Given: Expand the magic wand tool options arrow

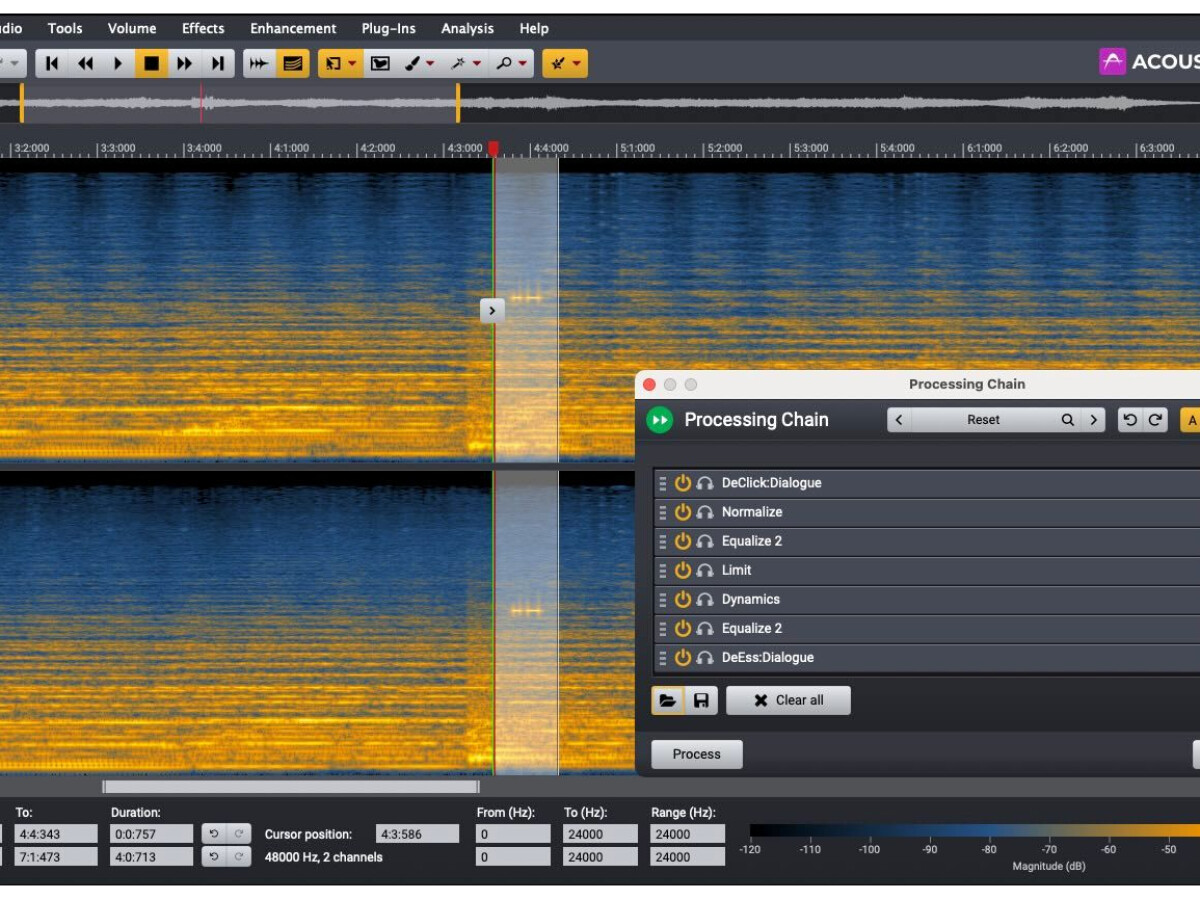Looking at the screenshot, I should tap(477, 64).
